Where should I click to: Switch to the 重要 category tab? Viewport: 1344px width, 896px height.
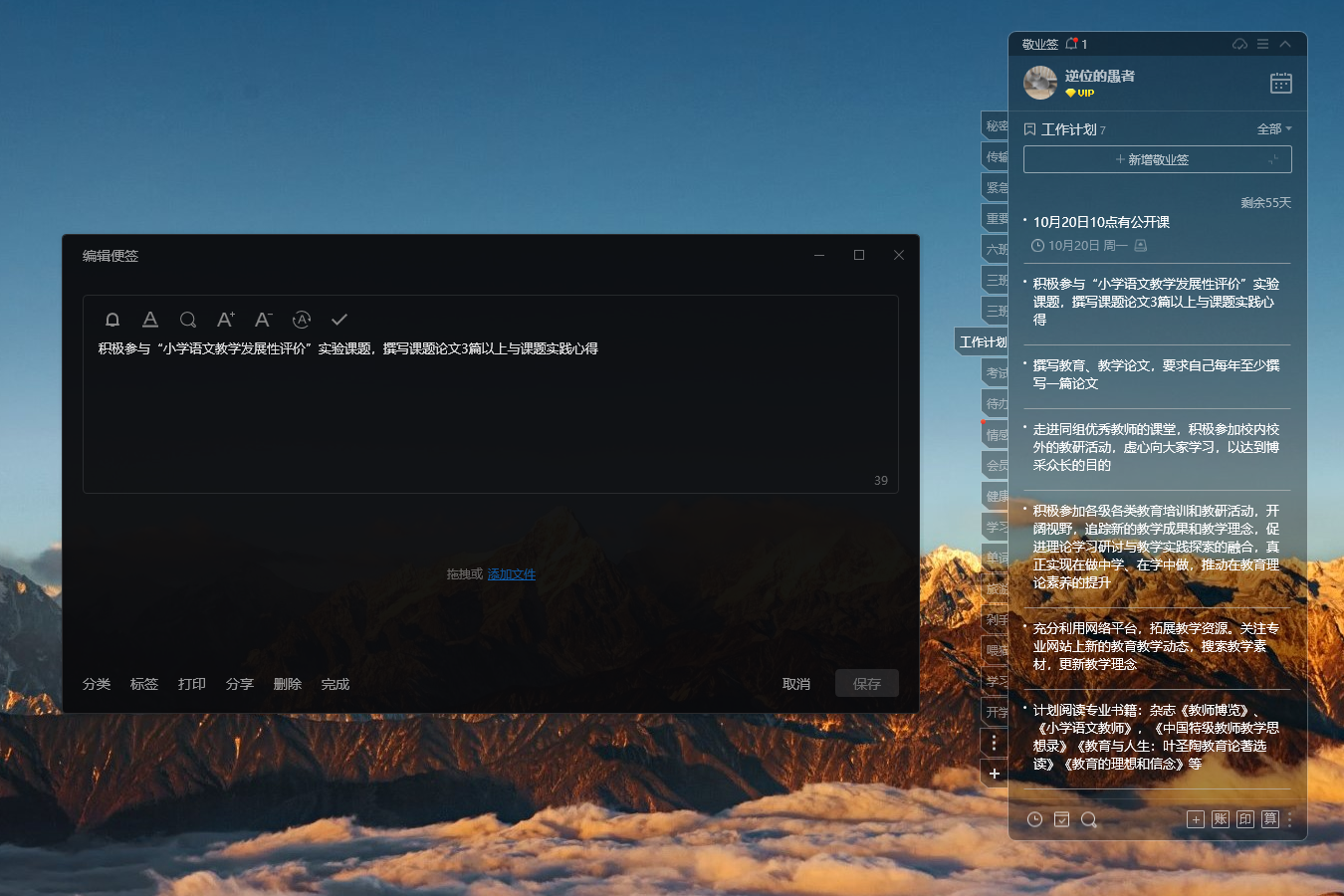click(996, 218)
